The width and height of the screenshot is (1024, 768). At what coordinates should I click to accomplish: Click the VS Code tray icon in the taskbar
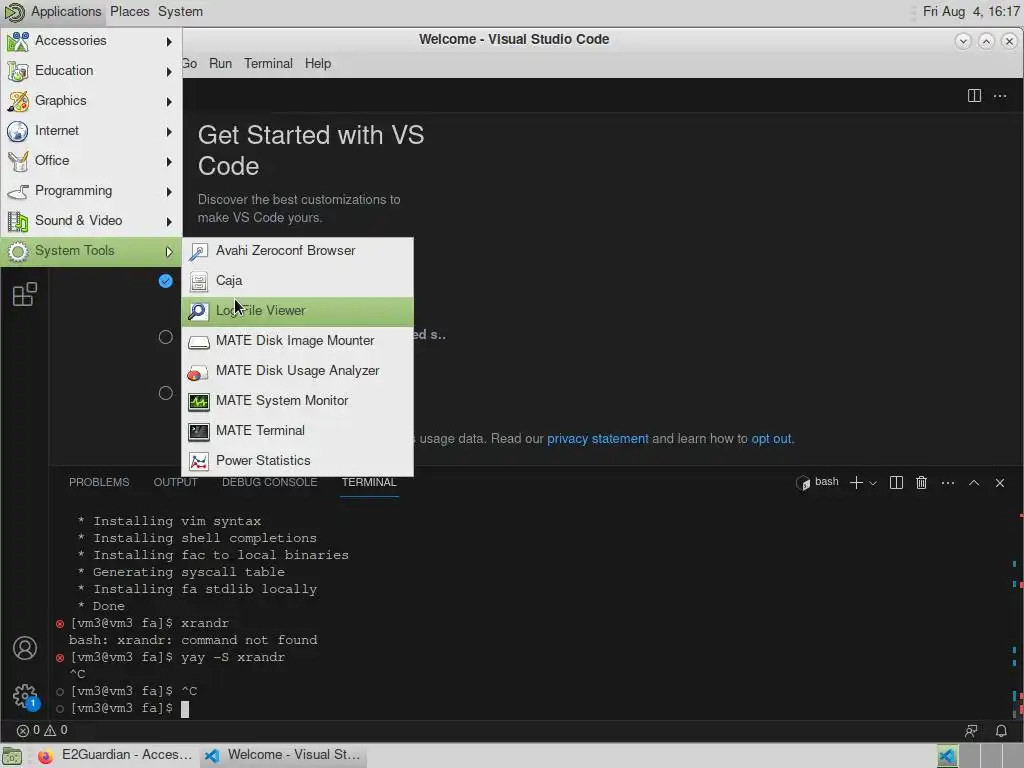click(x=947, y=756)
